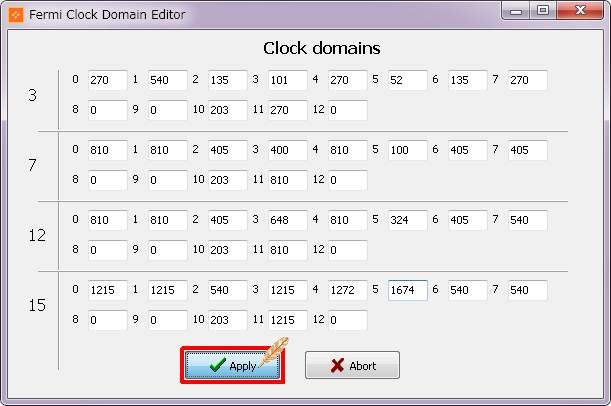Viewport: 611px width, 406px height.
Task: Click domain 15 field 11 with 1215
Action: pyautogui.click(x=288, y=320)
